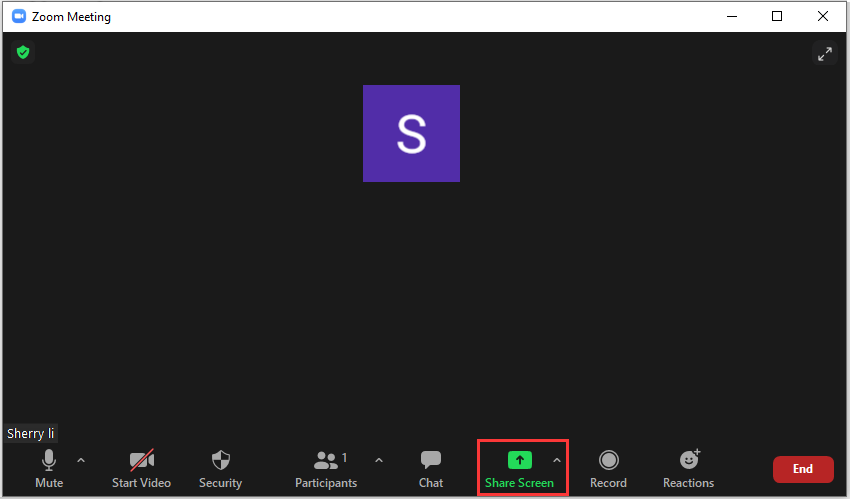Maximize the Zoom Meeting window
Screen dimensions: 850x499
pyautogui.click(x=777, y=16)
